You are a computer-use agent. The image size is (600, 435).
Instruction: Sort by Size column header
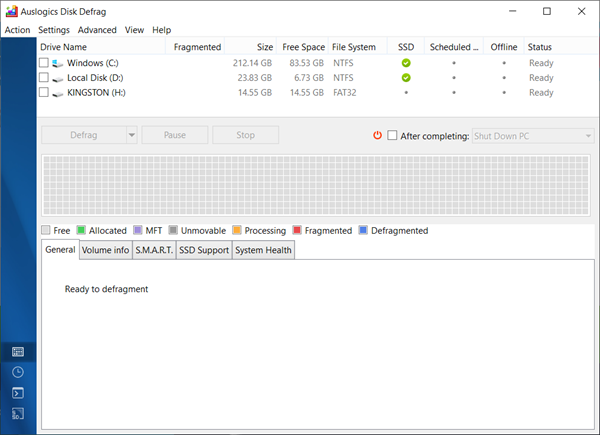(x=251, y=47)
